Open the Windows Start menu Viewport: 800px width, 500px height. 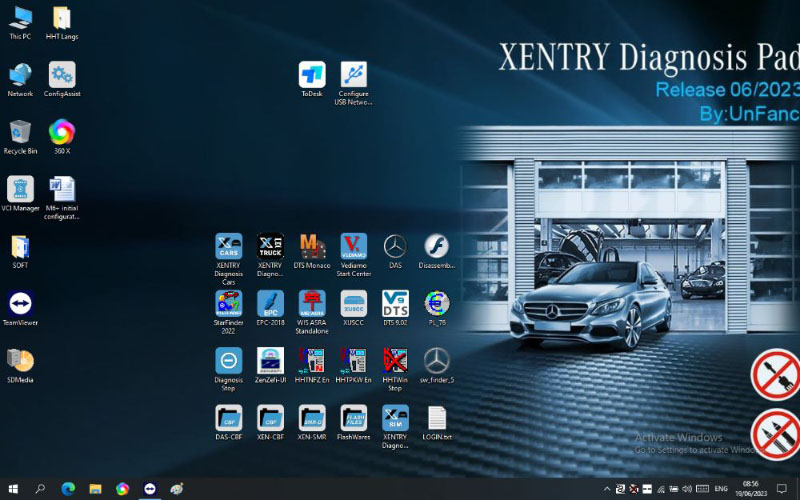(12, 489)
